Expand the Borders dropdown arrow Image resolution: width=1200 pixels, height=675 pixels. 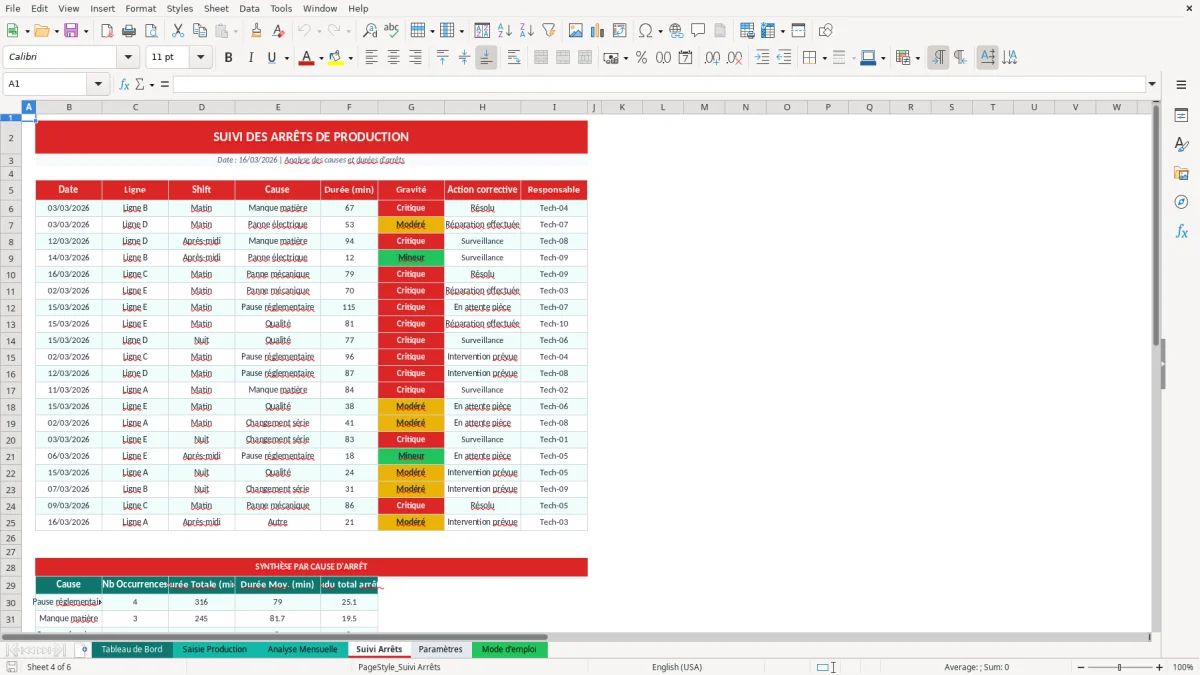824,58
